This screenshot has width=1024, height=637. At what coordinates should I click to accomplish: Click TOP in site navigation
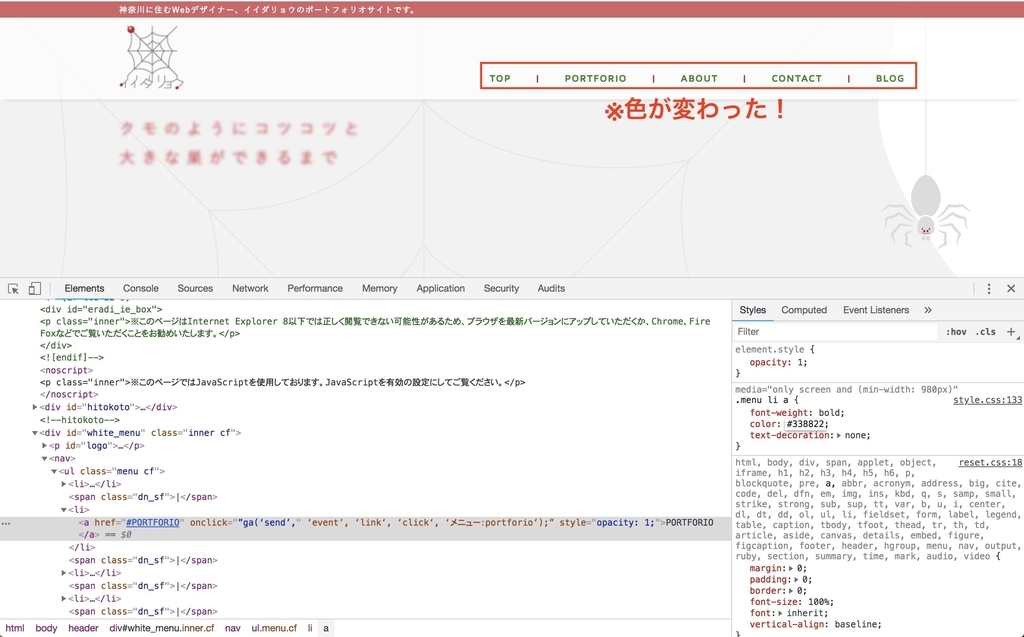pos(500,78)
